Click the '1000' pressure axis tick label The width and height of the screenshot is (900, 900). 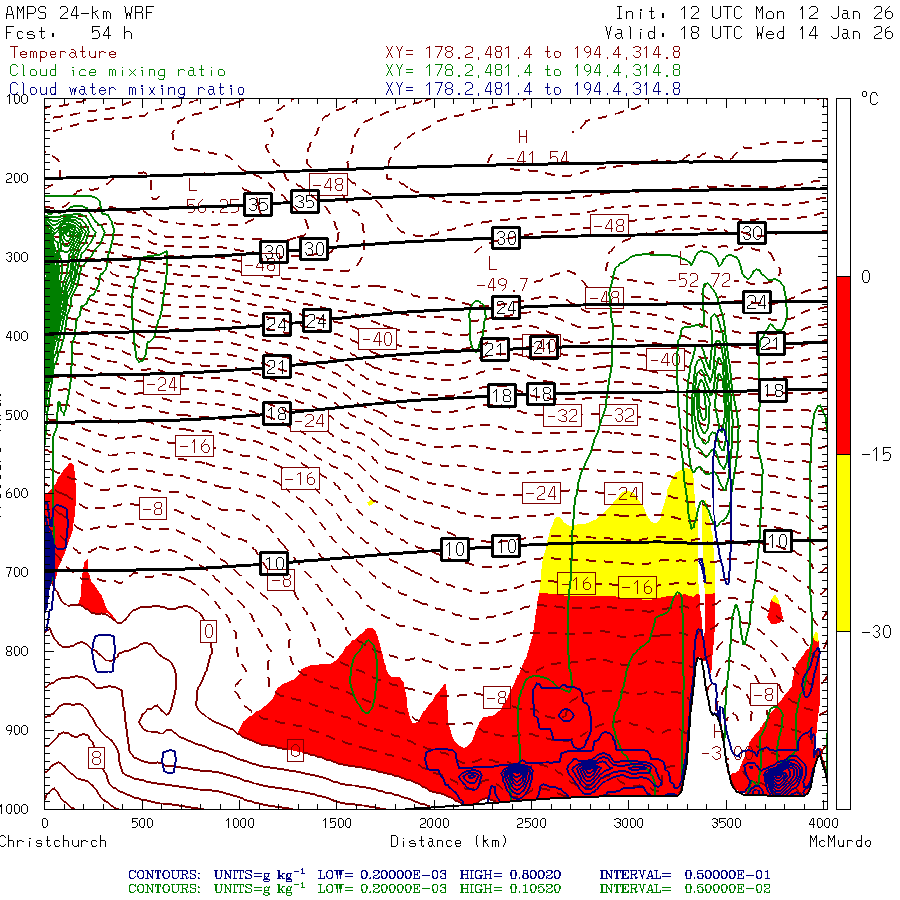click(x=14, y=809)
